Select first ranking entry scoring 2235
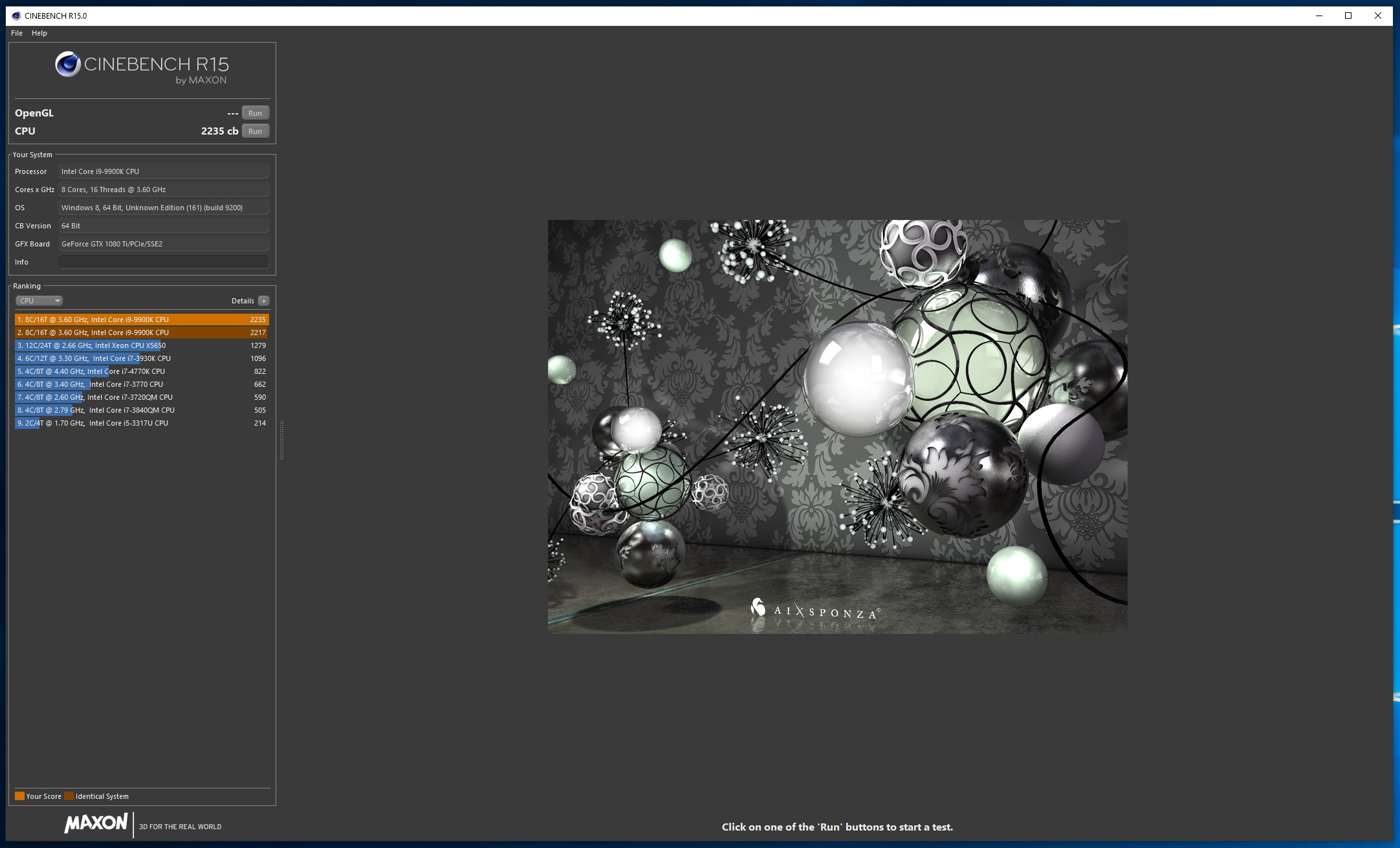Viewport: 1400px width, 848px height. [x=141, y=320]
